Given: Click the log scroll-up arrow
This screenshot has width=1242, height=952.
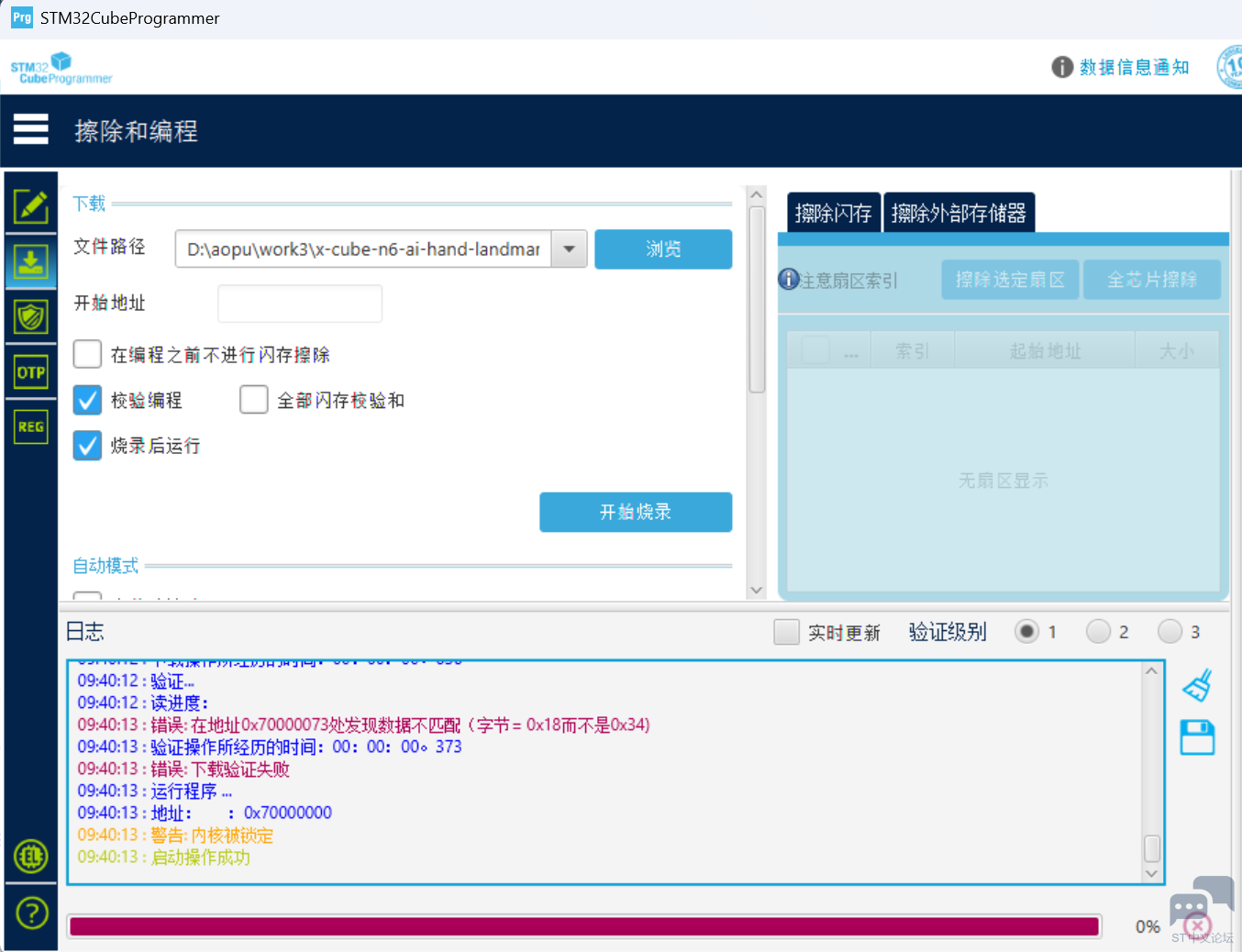Looking at the screenshot, I should pyautogui.click(x=1152, y=671).
